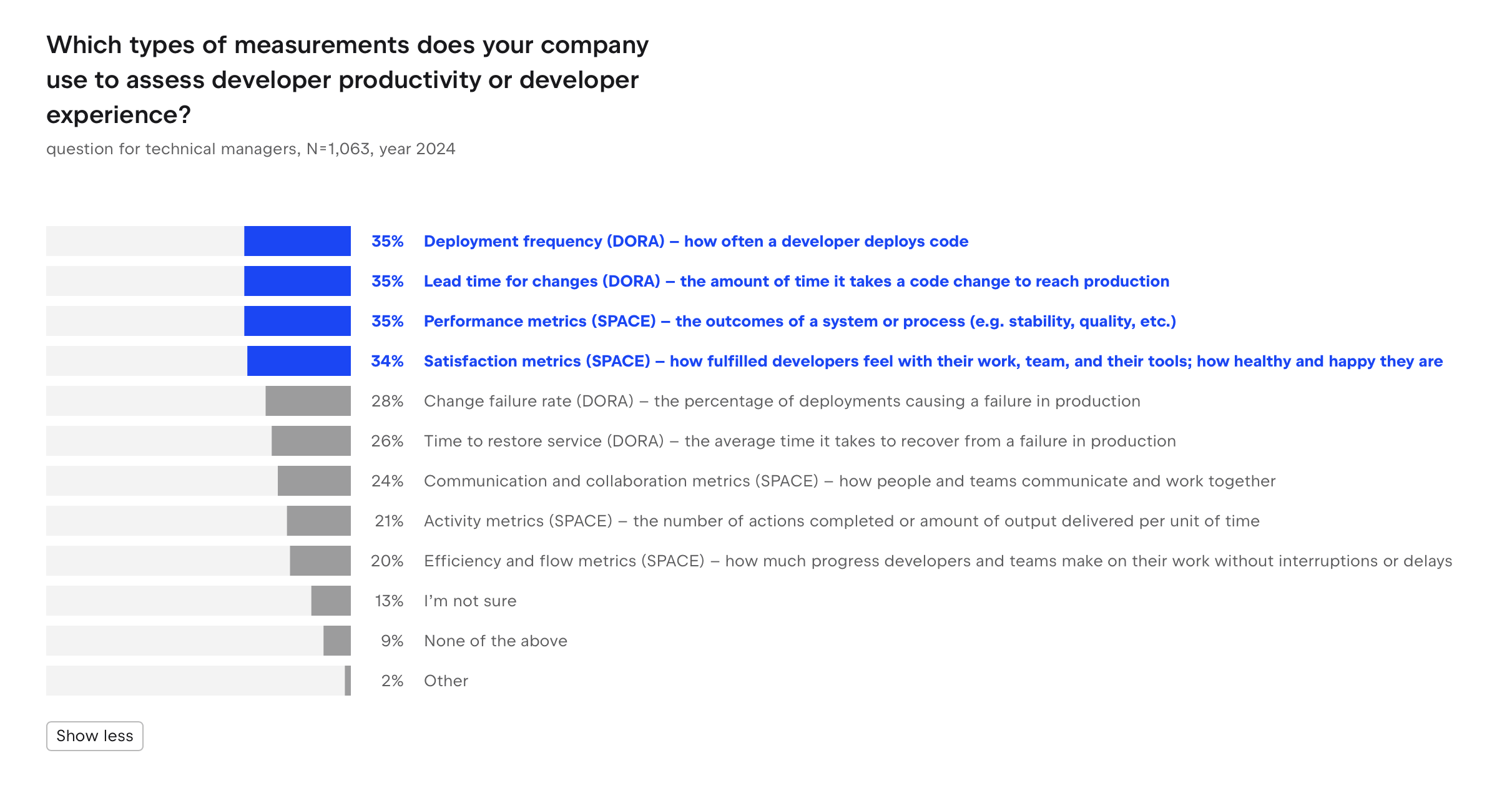Click the Efficiency and flow metrics label
Viewport: 1512px width, 793px height.
[x=938, y=561]
